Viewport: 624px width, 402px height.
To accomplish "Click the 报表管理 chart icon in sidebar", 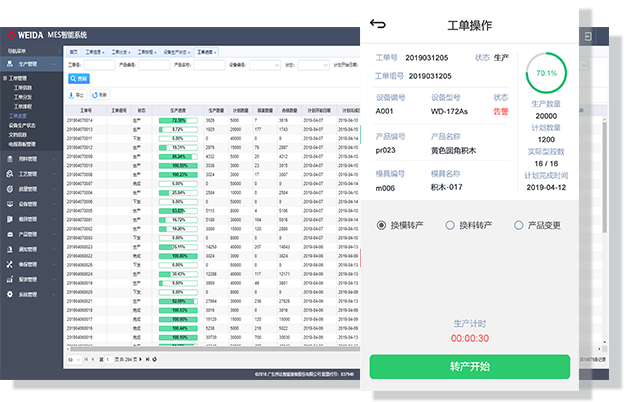I will point(10,279).
